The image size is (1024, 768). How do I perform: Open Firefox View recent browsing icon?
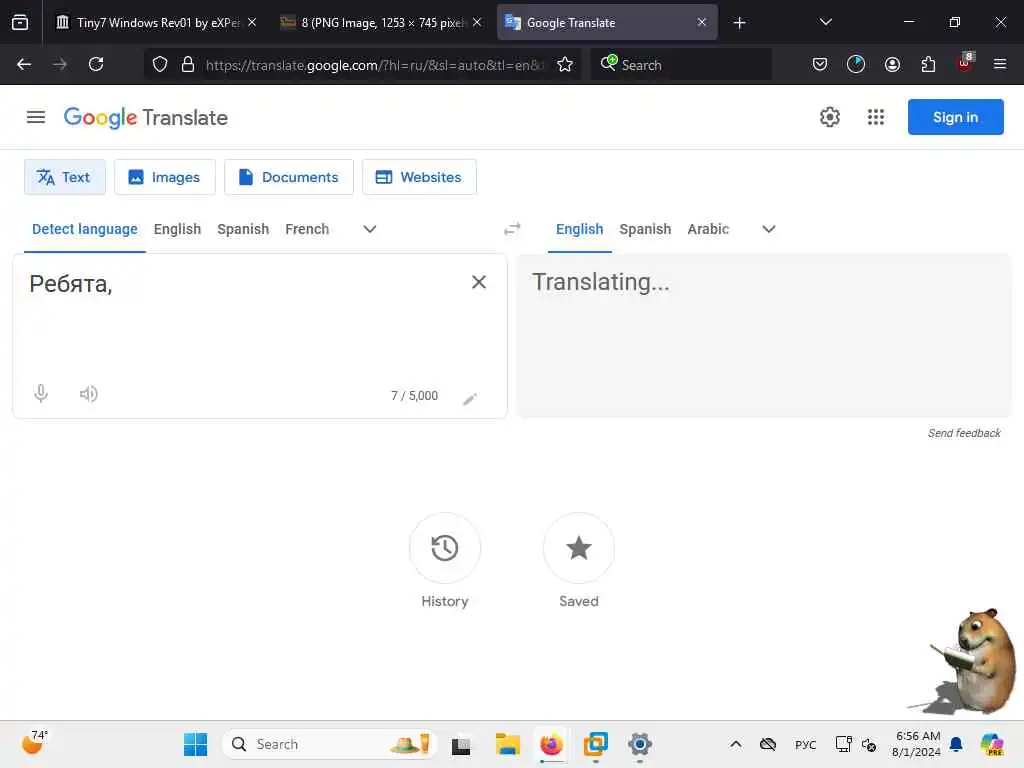[x=20, y=22]
